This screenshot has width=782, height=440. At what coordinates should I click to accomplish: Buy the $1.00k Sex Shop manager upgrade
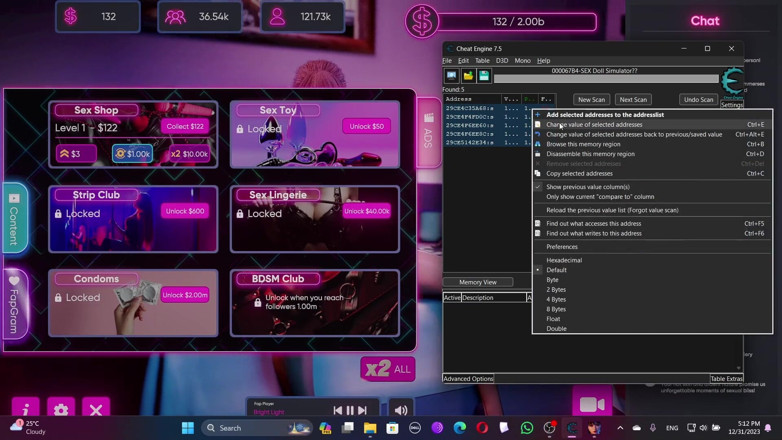(132, 154)
